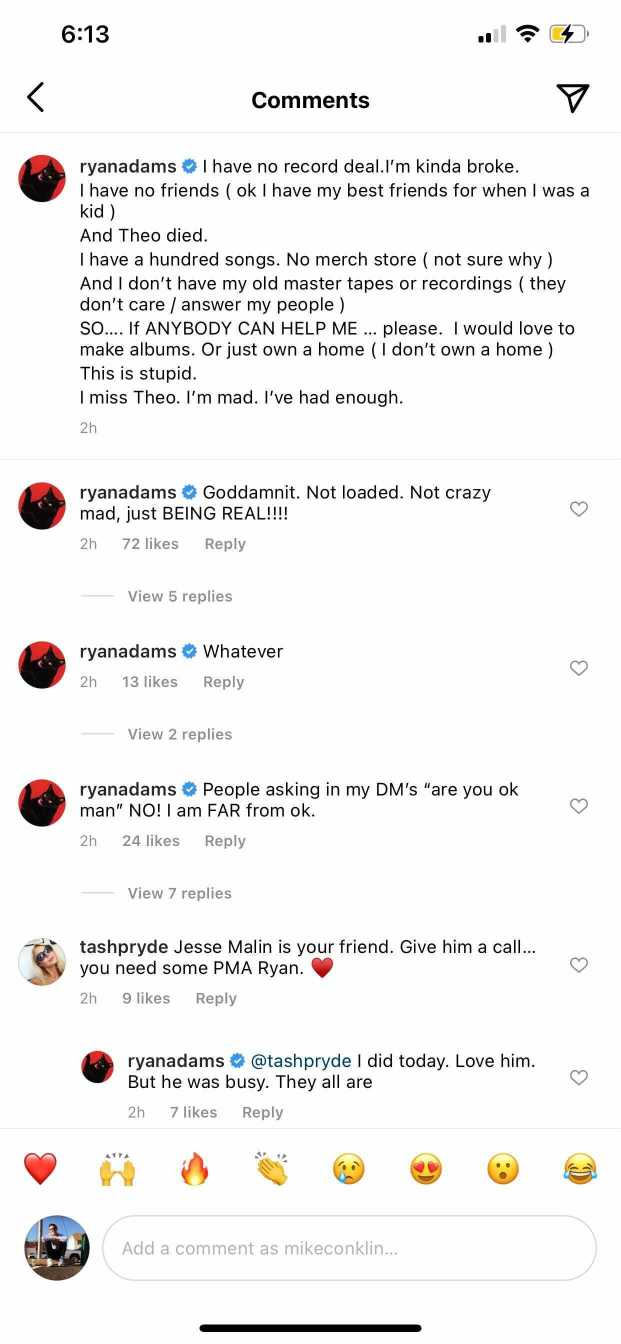The height and width of the screenshot is (1344, 621).
Task: Insert the red heart emoji reaction
Action: (40, 1168)
